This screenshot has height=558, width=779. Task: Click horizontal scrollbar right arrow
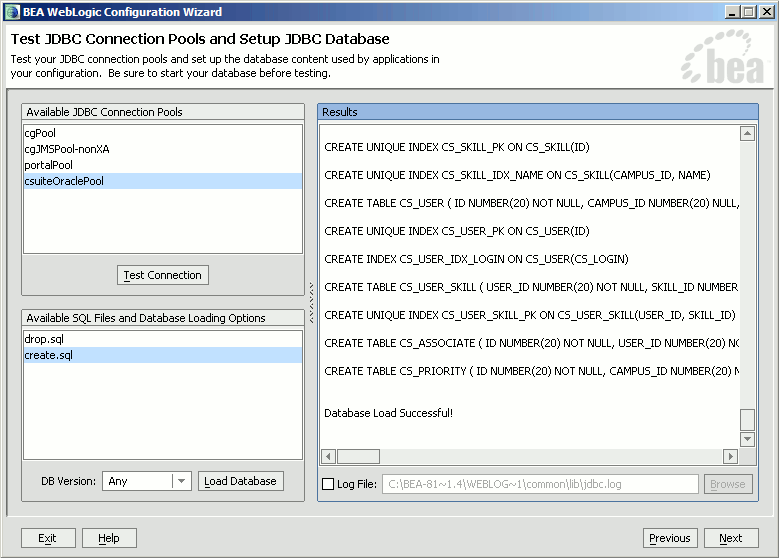[730, 456]
